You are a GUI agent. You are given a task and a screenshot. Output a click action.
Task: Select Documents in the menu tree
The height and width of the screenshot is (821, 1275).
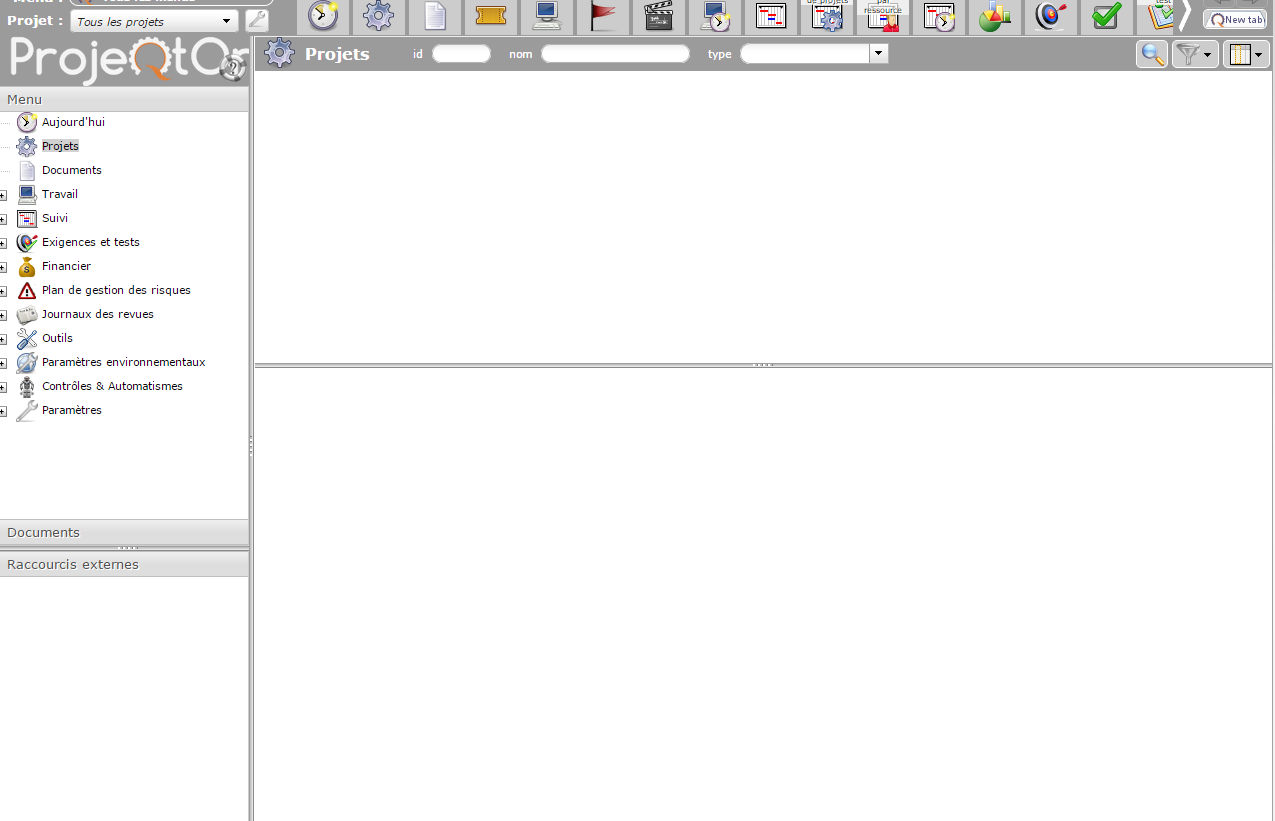pos(72,170)
